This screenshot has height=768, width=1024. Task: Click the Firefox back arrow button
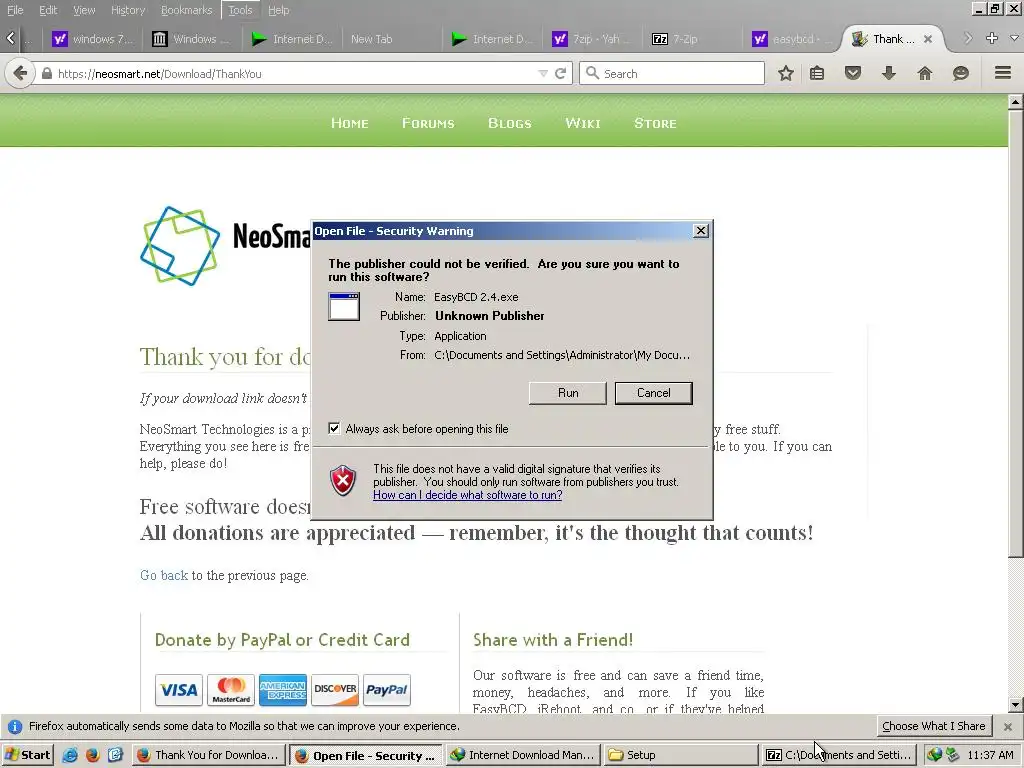coord(20,73)
